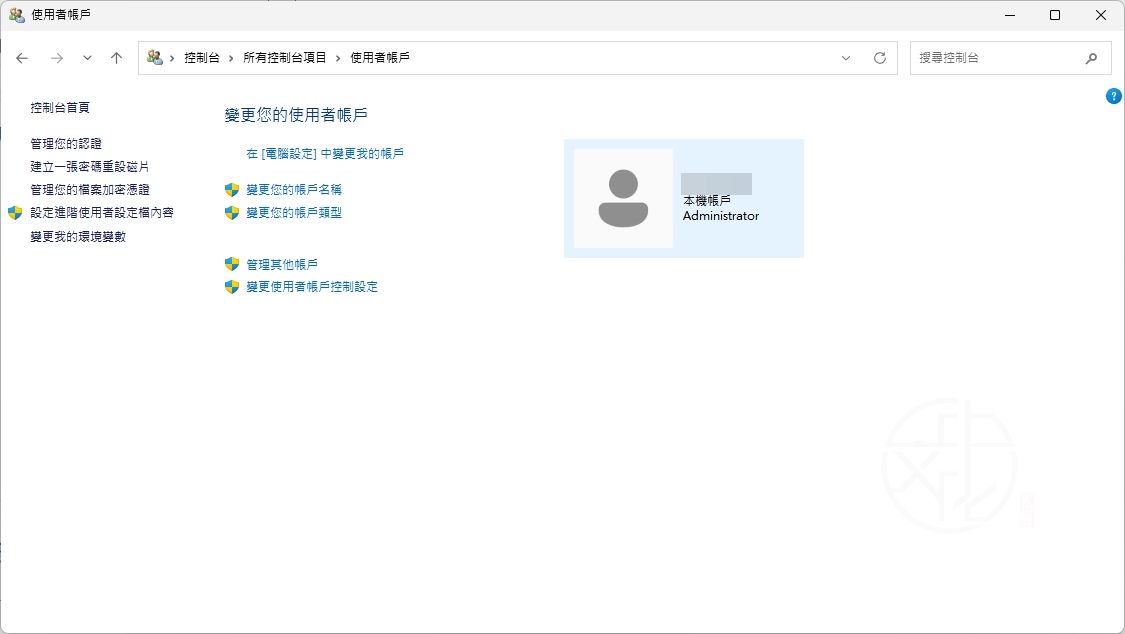Open 建立一張密碼重設磁片 link
1125x634 pixels.
(90, 166)
